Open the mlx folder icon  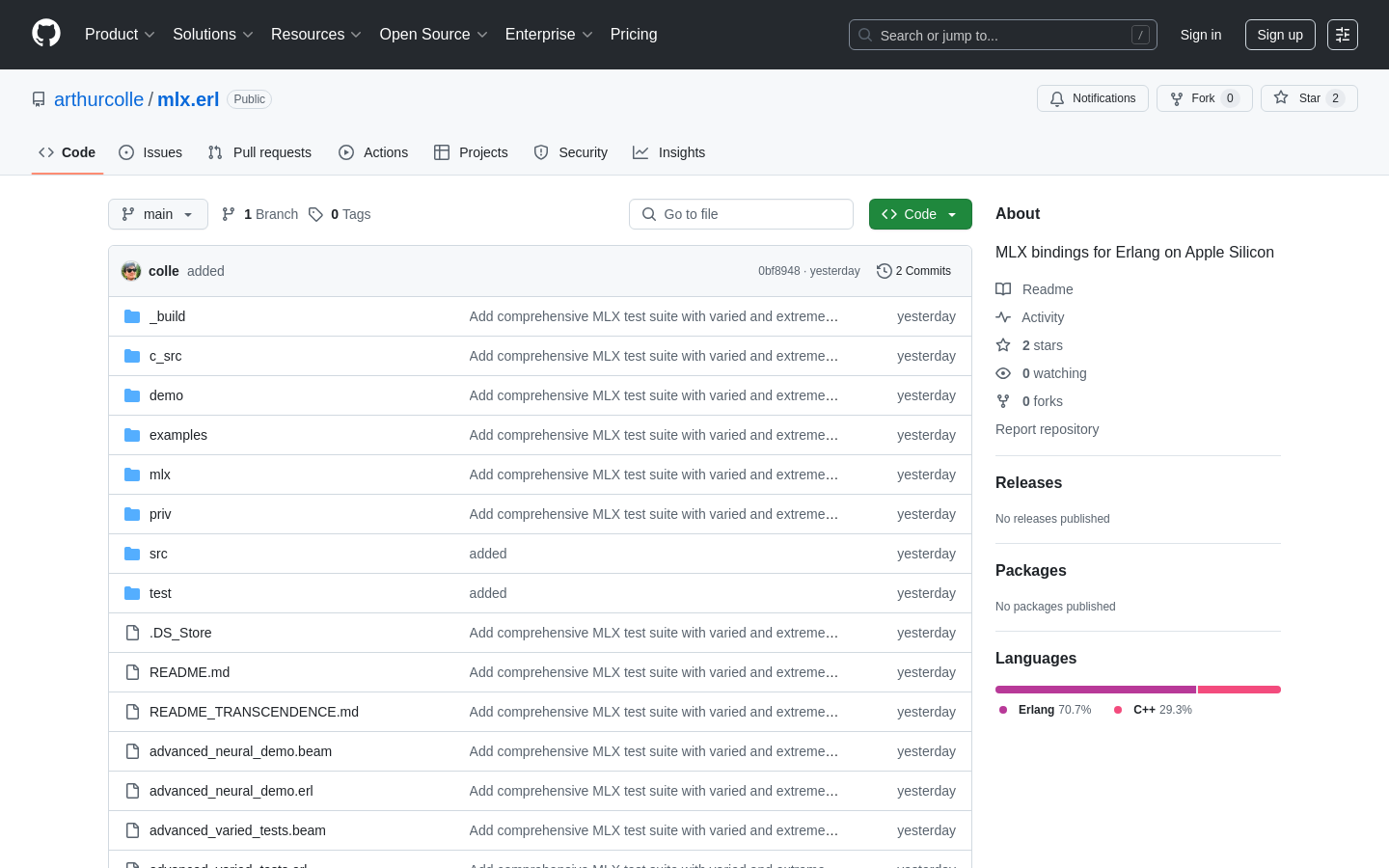(132, 475)
